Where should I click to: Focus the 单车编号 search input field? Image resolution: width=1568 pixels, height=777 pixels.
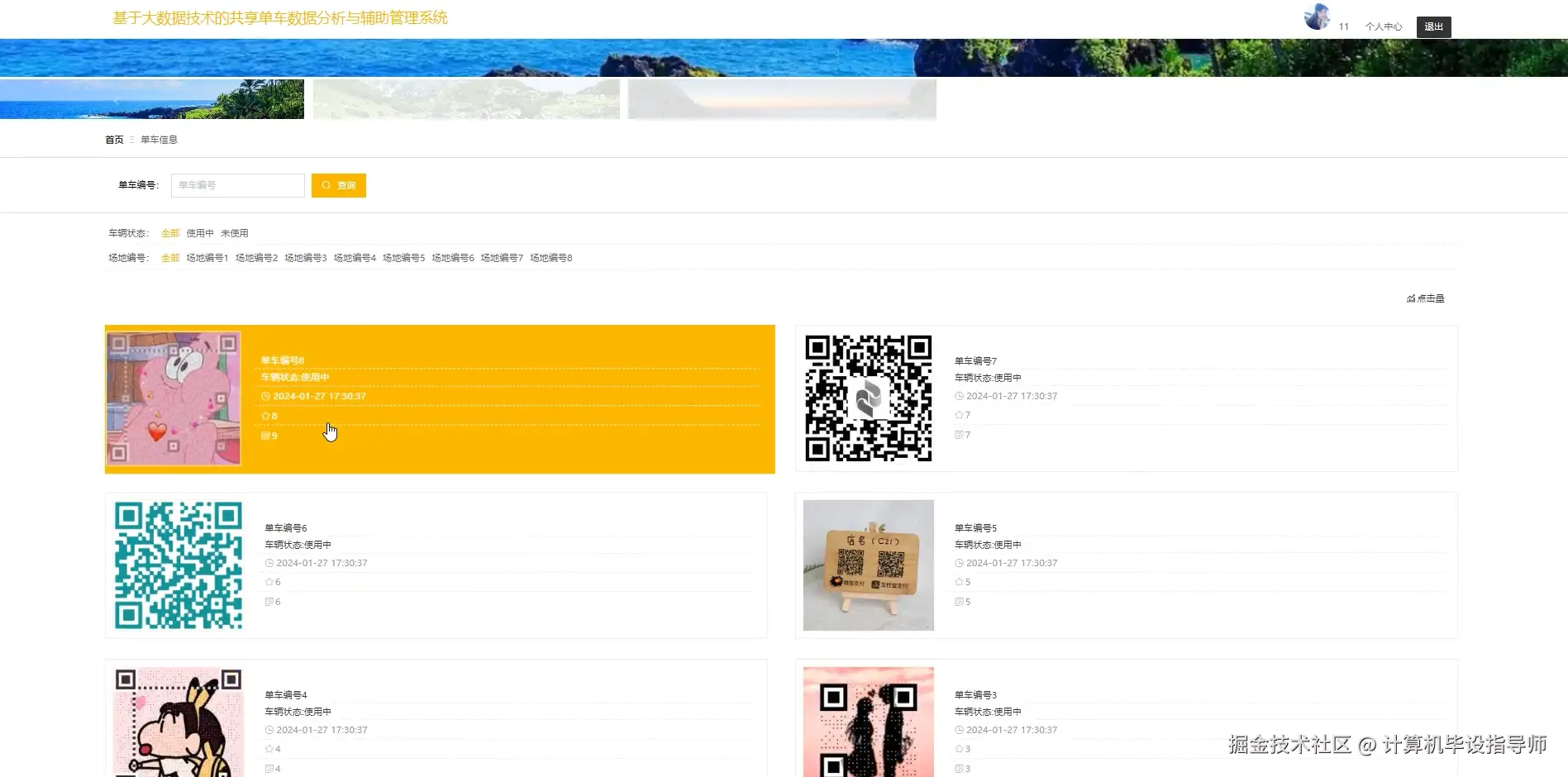coord(238,185)
